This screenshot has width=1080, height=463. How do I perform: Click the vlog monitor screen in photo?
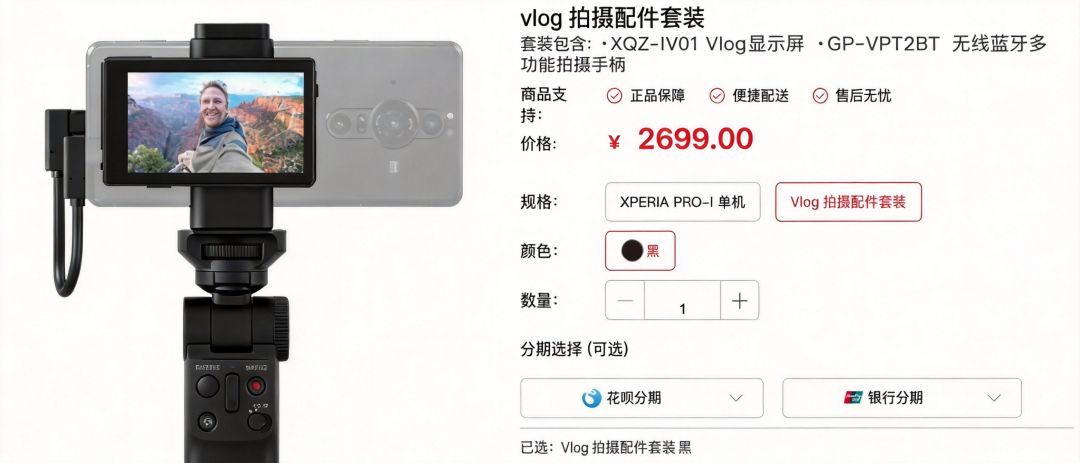[x=216, y=123]
